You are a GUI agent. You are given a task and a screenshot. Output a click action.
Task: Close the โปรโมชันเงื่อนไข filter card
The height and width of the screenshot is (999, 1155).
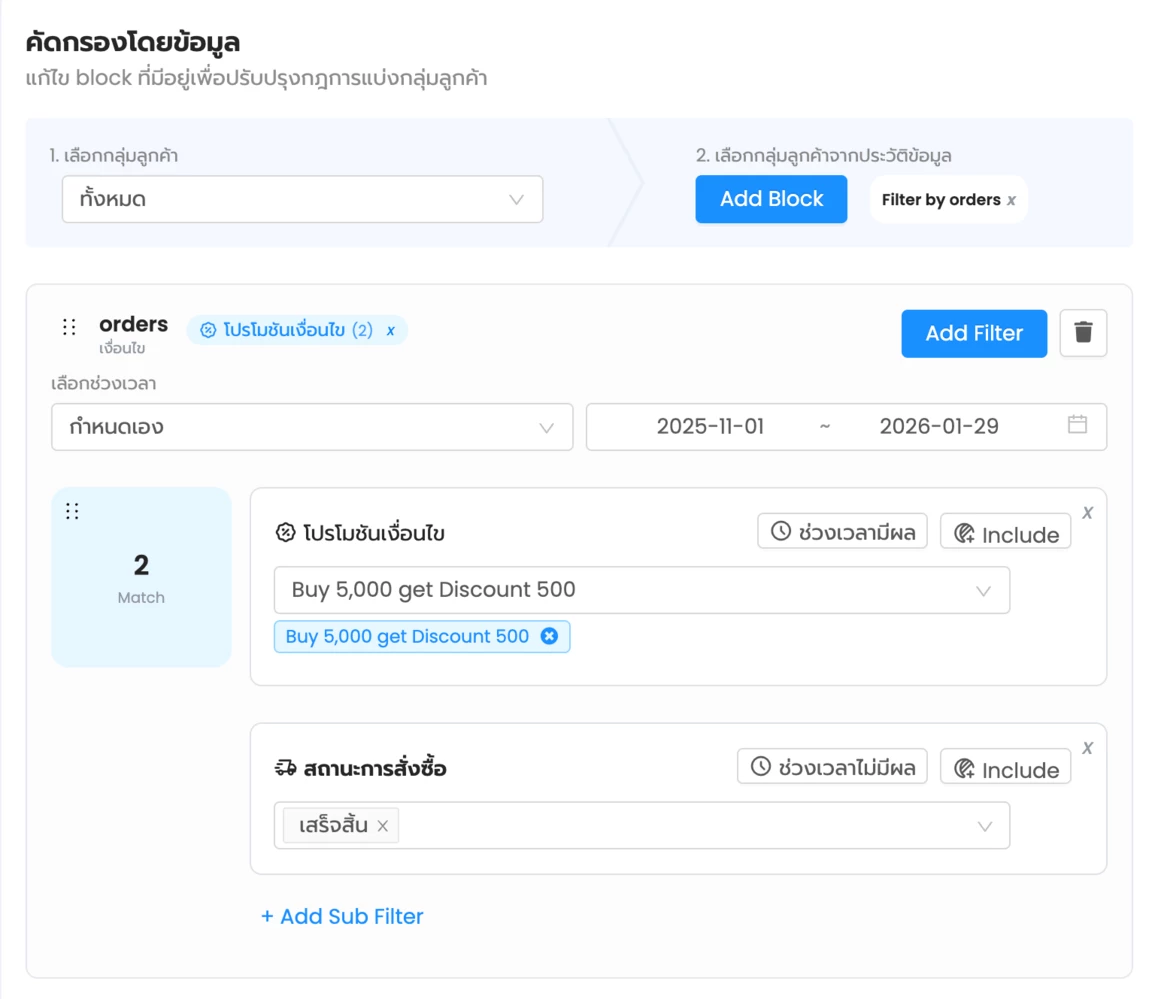pos(1088,512)
